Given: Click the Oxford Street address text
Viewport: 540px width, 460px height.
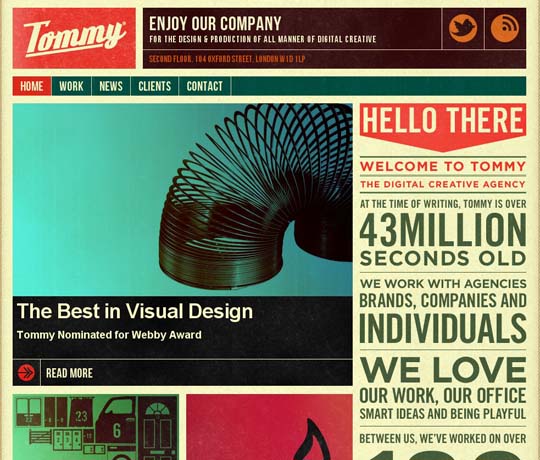Looking at the screenshot, I should (x=227, y=59).
